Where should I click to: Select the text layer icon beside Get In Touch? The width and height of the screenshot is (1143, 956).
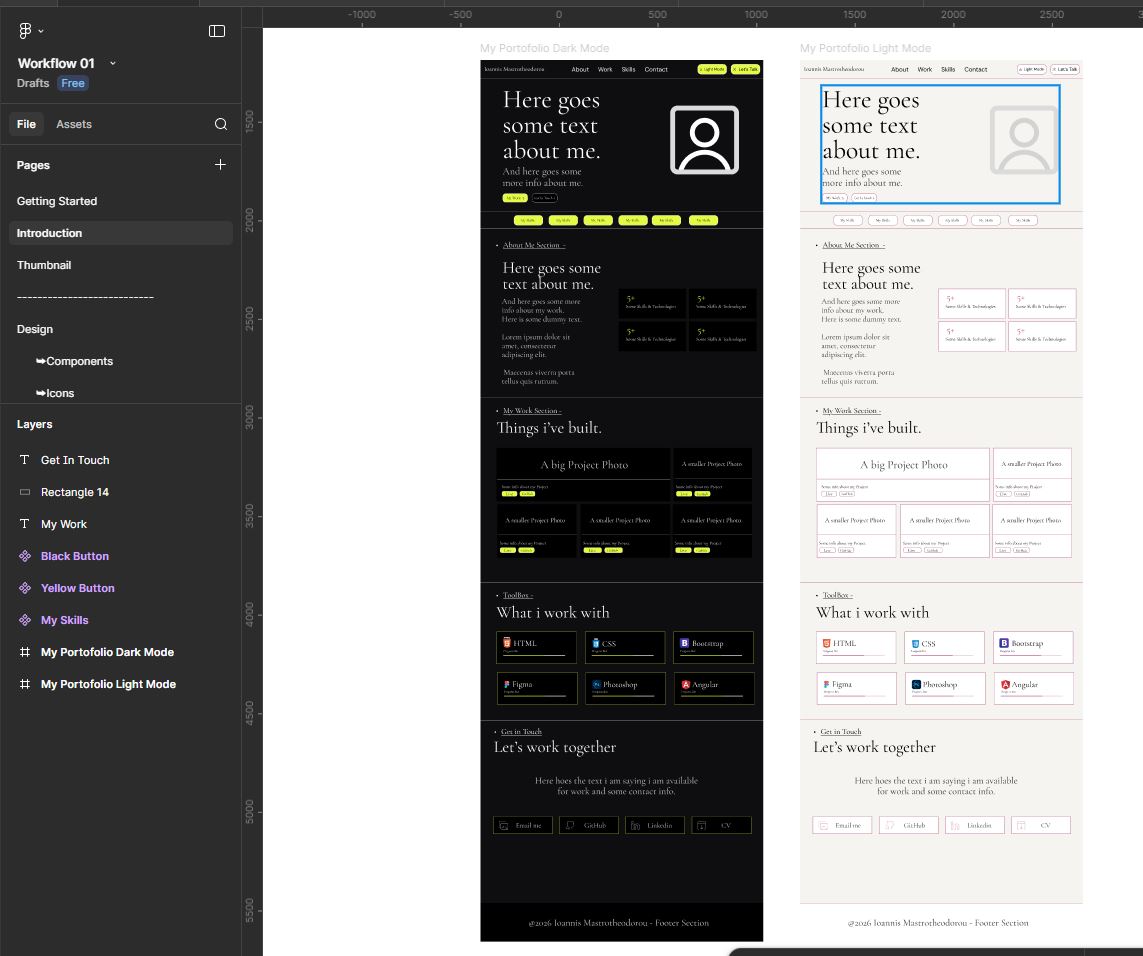pyautogui.click(x=24, y=460)
